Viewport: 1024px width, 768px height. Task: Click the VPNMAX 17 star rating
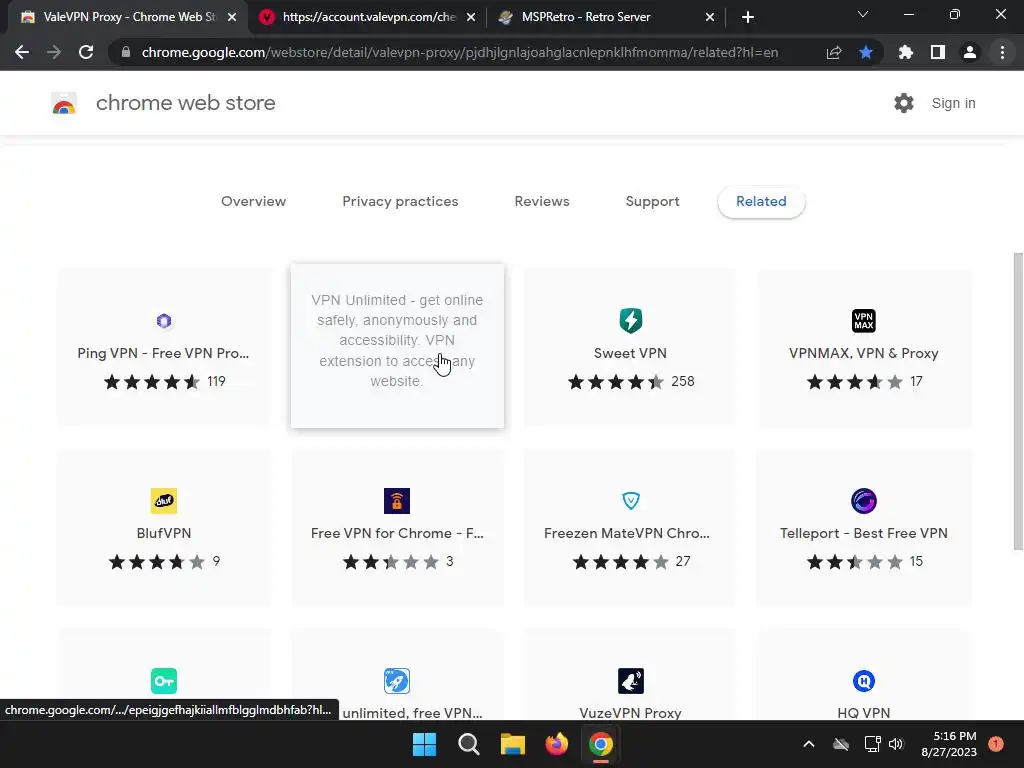864,381
